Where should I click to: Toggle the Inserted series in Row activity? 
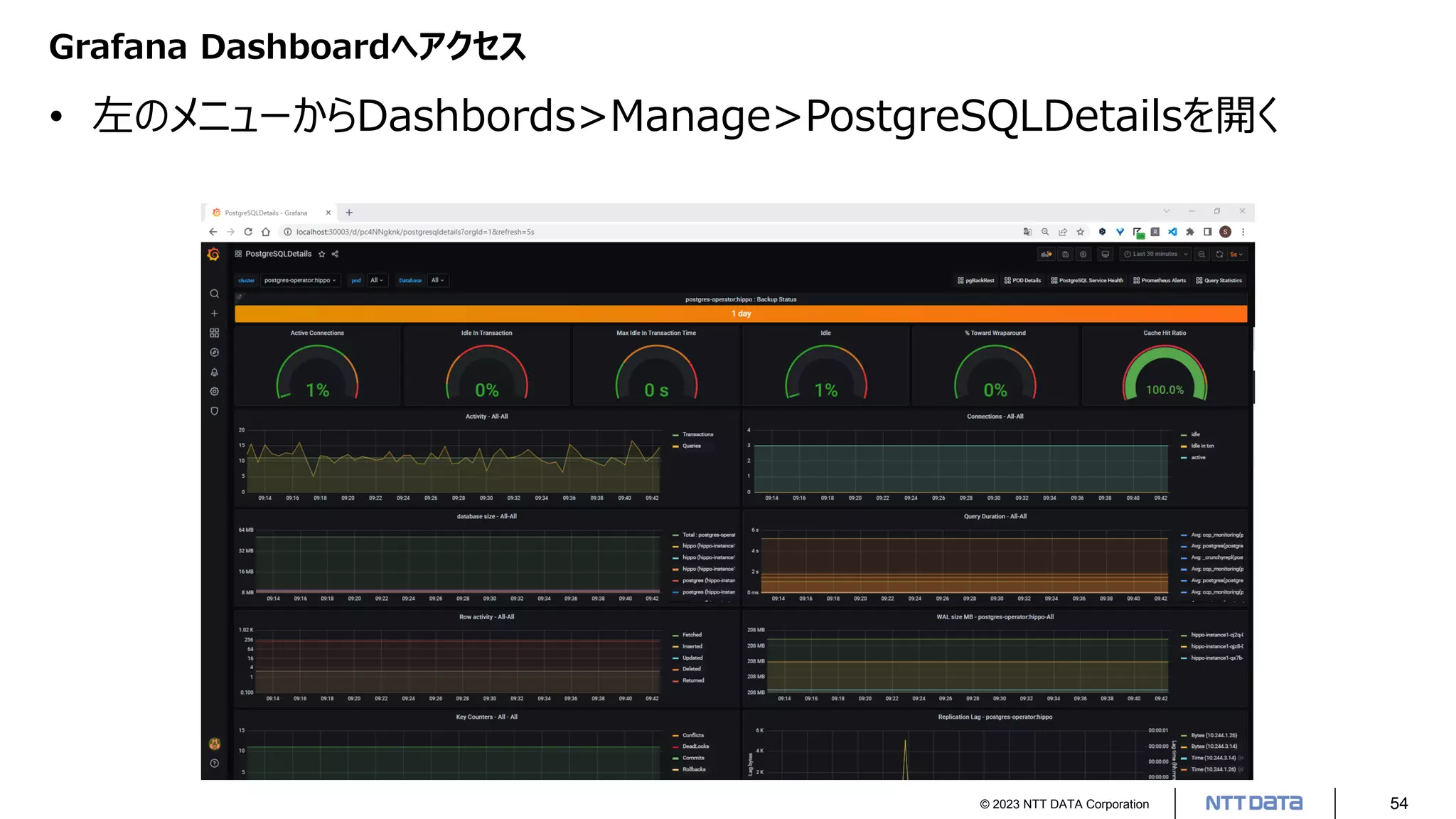692,646
